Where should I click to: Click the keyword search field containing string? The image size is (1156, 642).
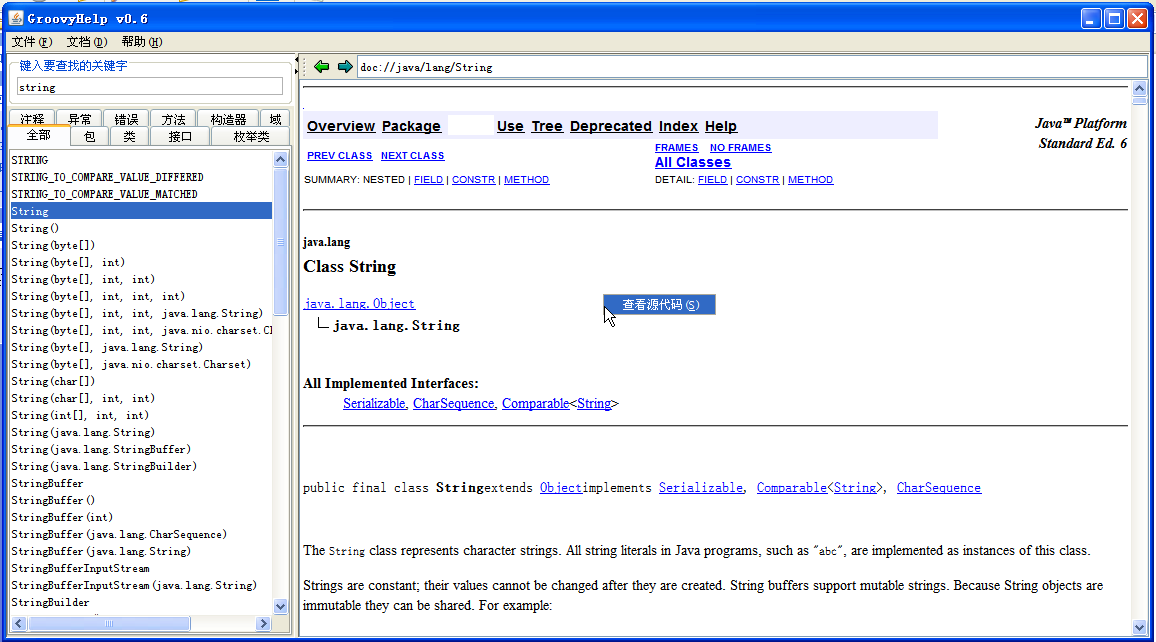[x=150, y=87]
